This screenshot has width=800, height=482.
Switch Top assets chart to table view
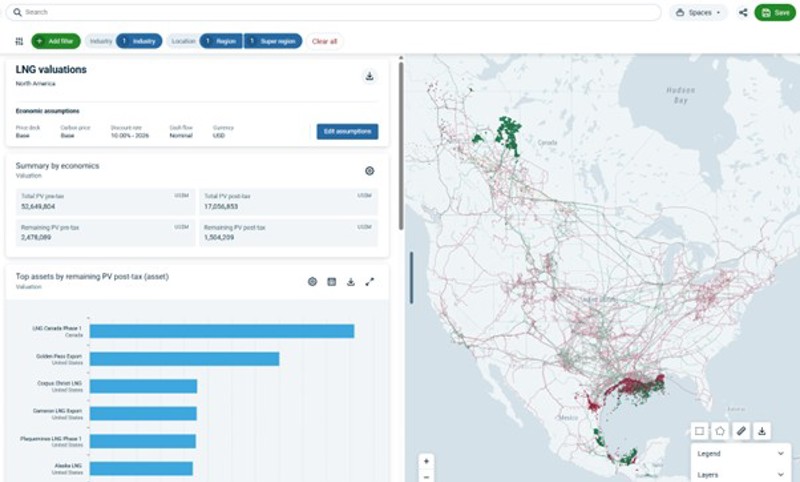pyautogui.click(x=332, y=282)
